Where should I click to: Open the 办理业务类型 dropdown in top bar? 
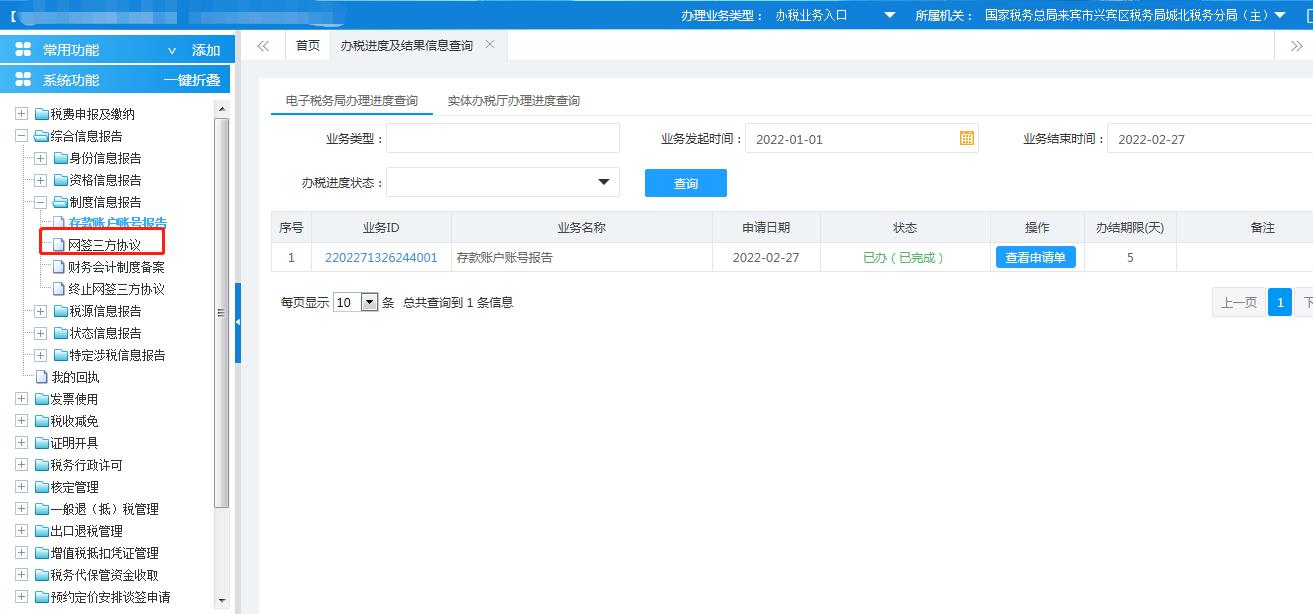pyautogui.click(x=889, y=15)
